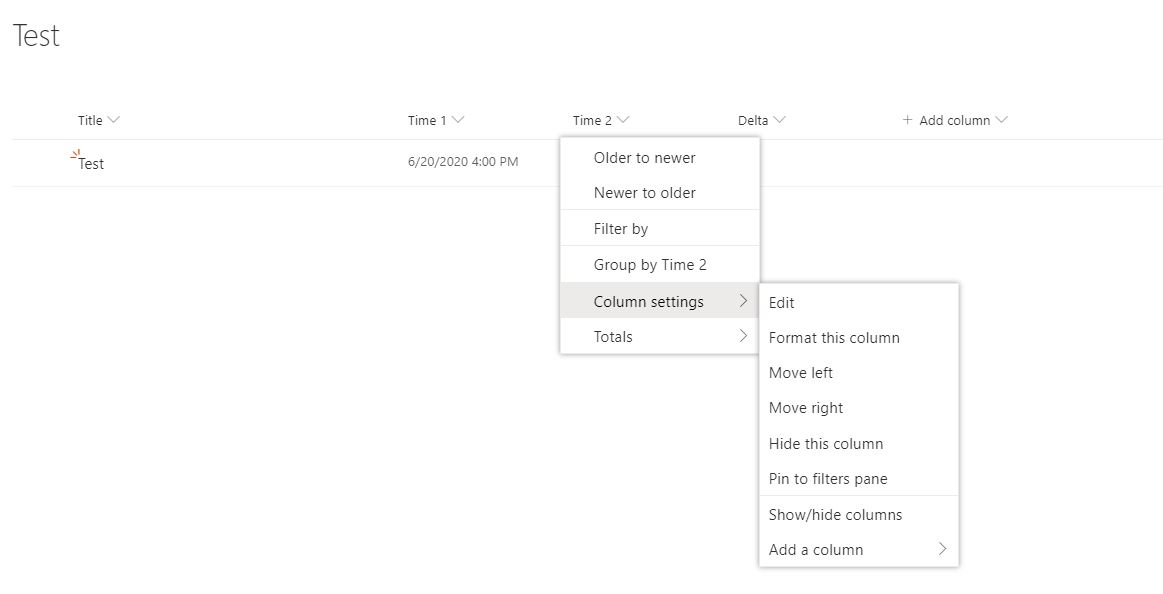Sort by Older to newer
The image size is (1163, 594).
coord(644,158)
